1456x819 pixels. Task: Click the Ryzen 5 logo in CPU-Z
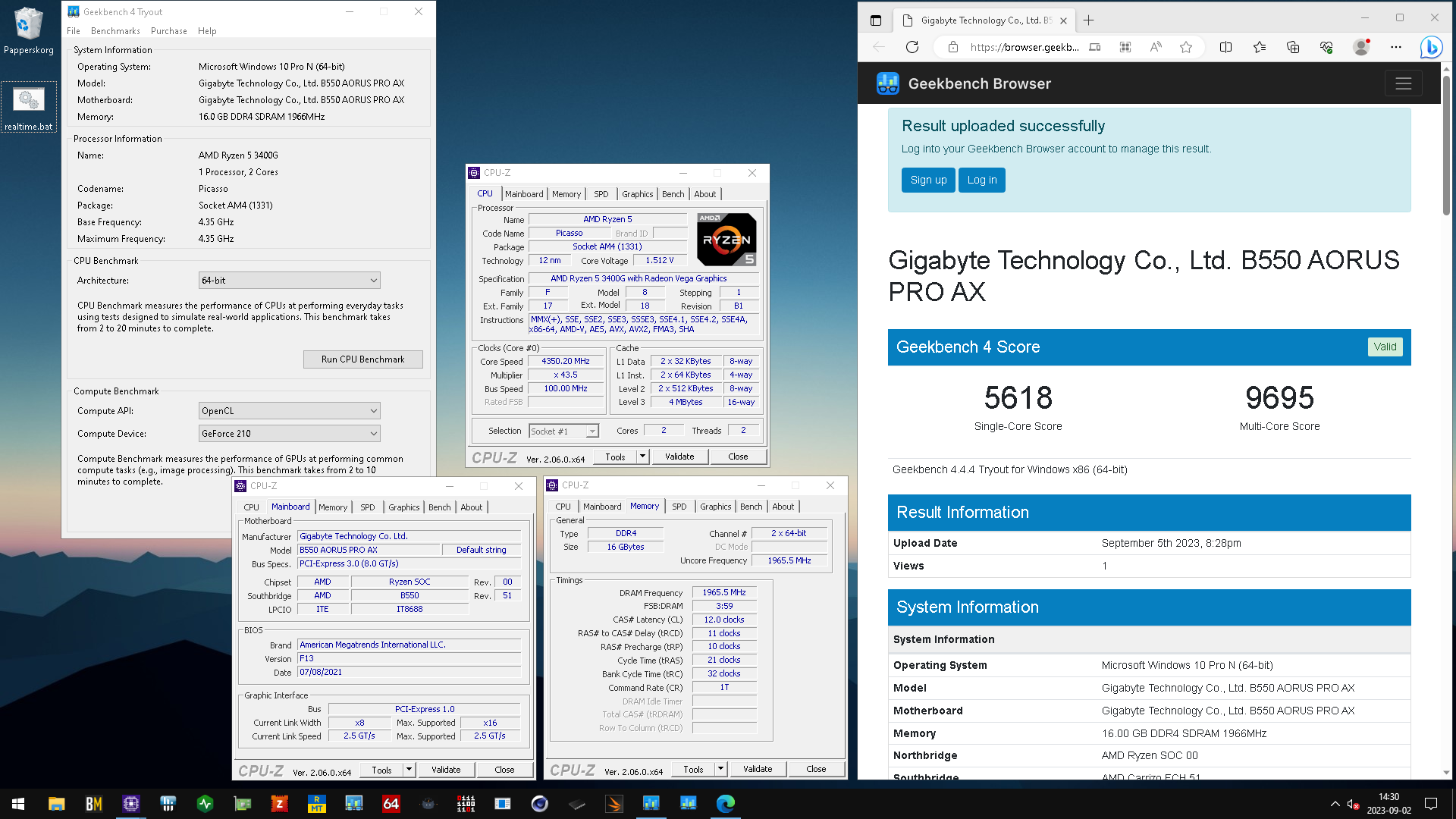coord(726,239)
